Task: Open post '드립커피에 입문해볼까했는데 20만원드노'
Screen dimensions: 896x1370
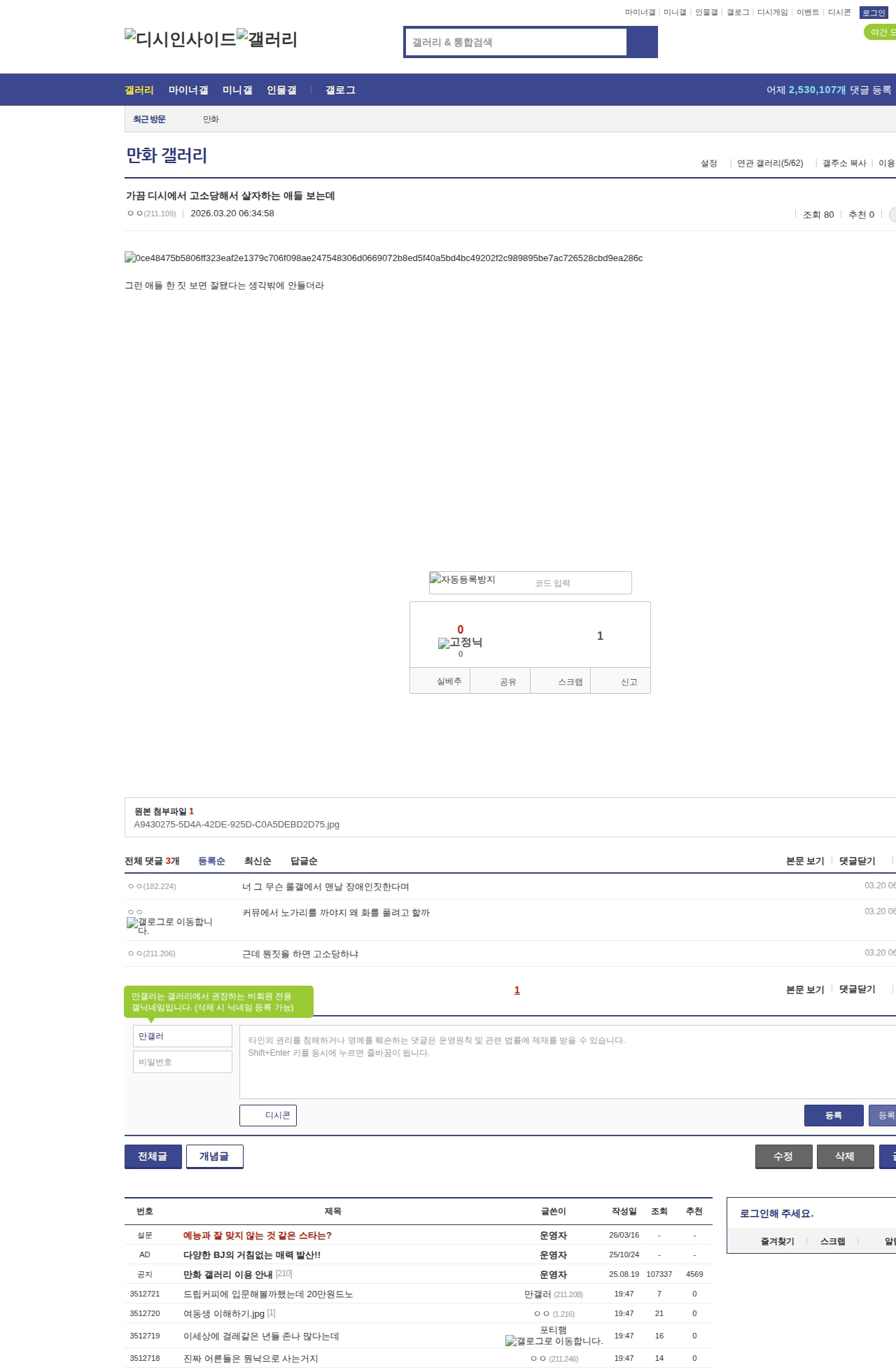Action: [268, 1294]
